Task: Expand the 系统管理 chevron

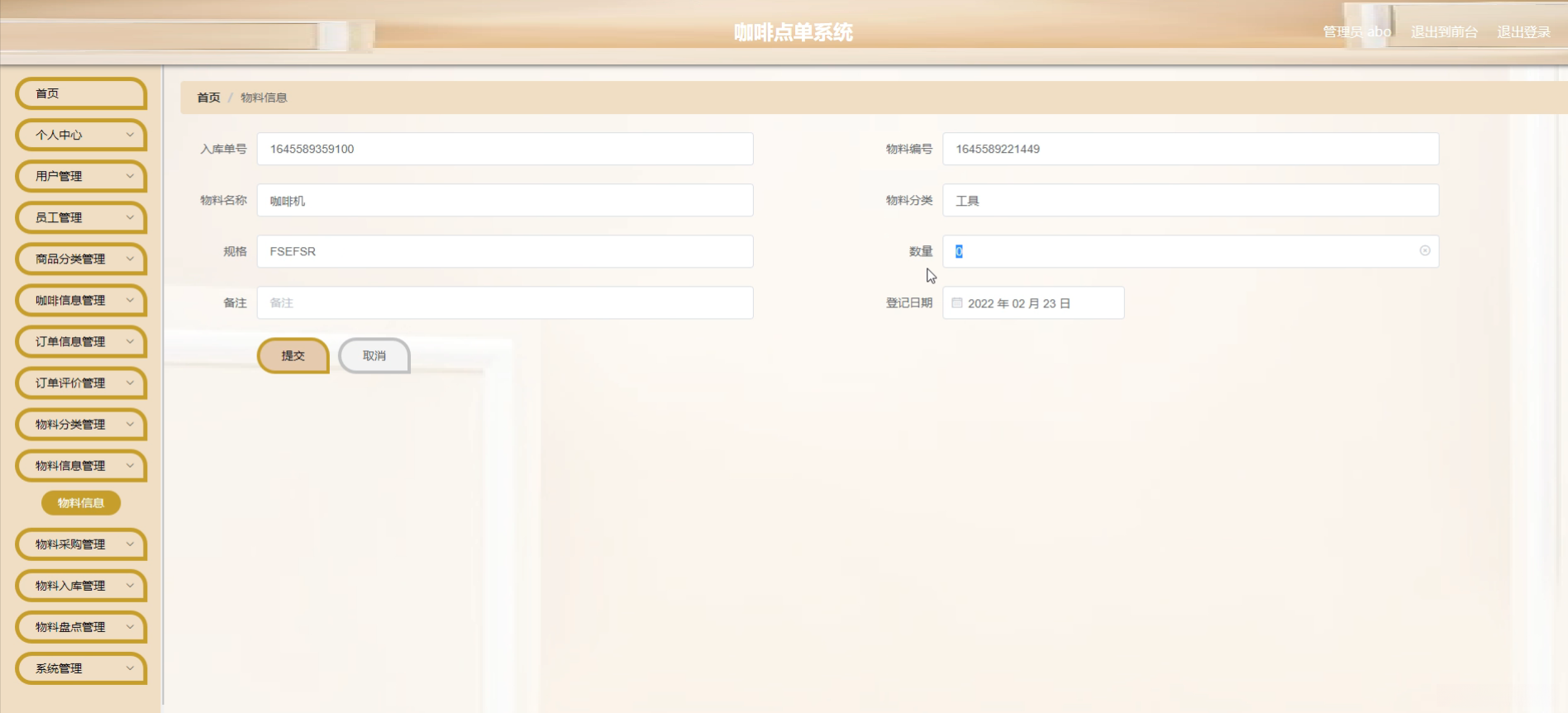Action: (130, 668)
